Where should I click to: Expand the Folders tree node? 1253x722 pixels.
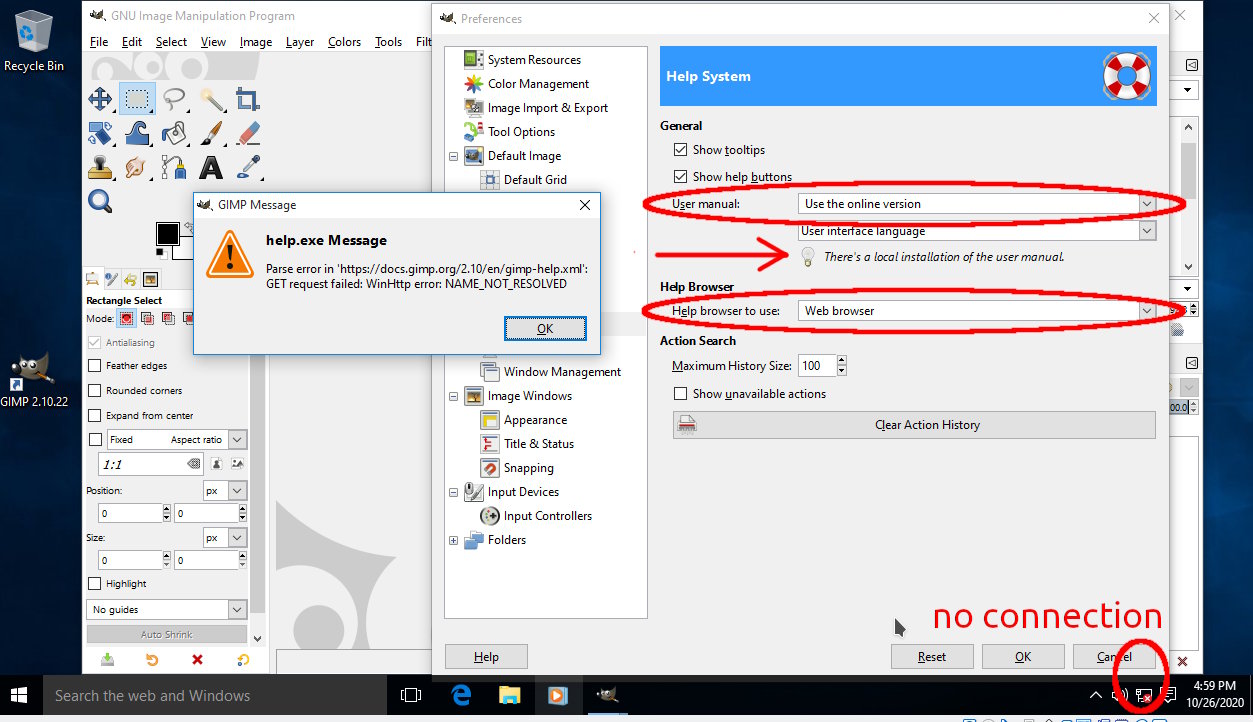click(x=454, y=541)
